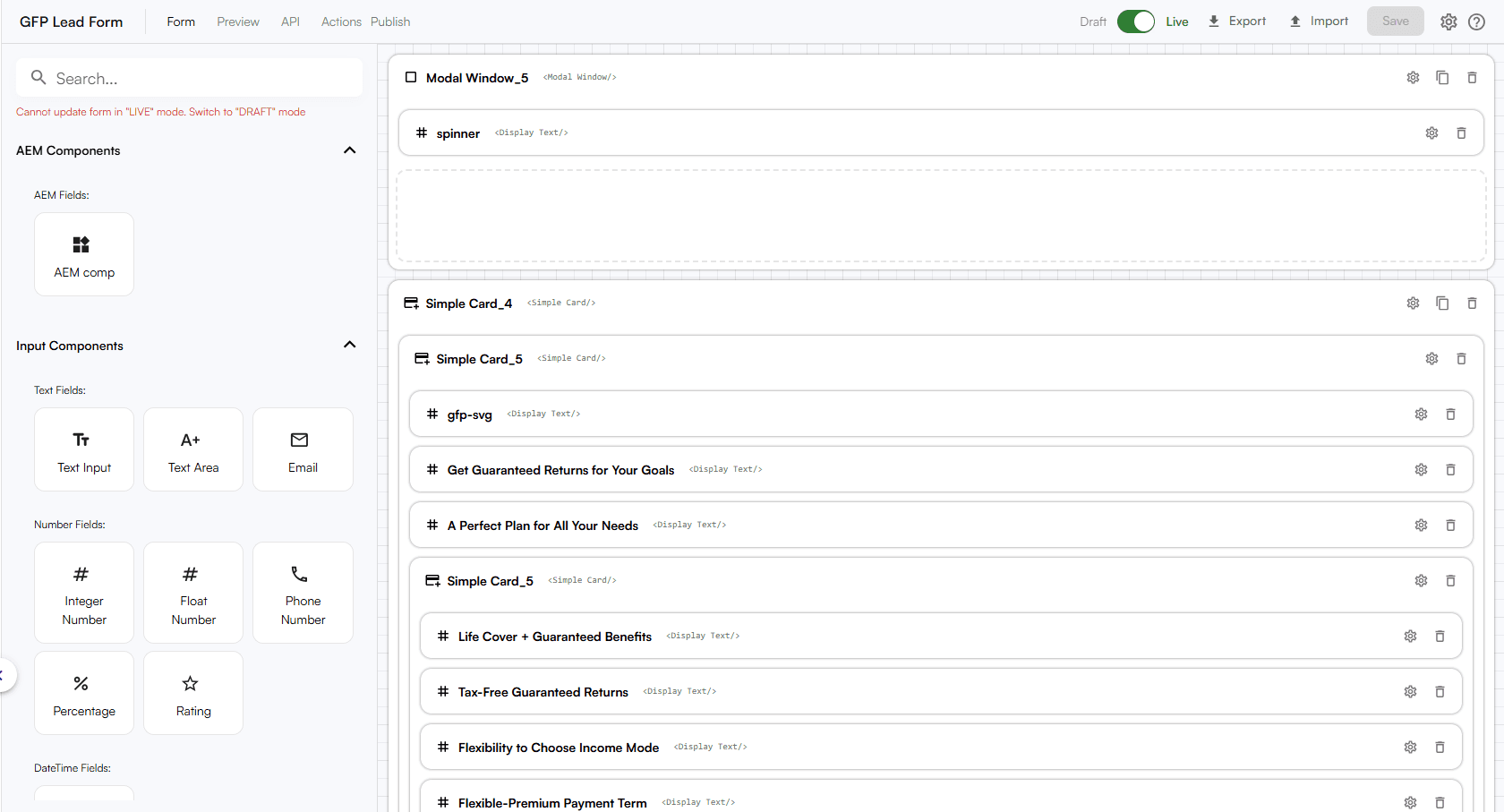Open settings for gfp-svg row

point(1421,415)
